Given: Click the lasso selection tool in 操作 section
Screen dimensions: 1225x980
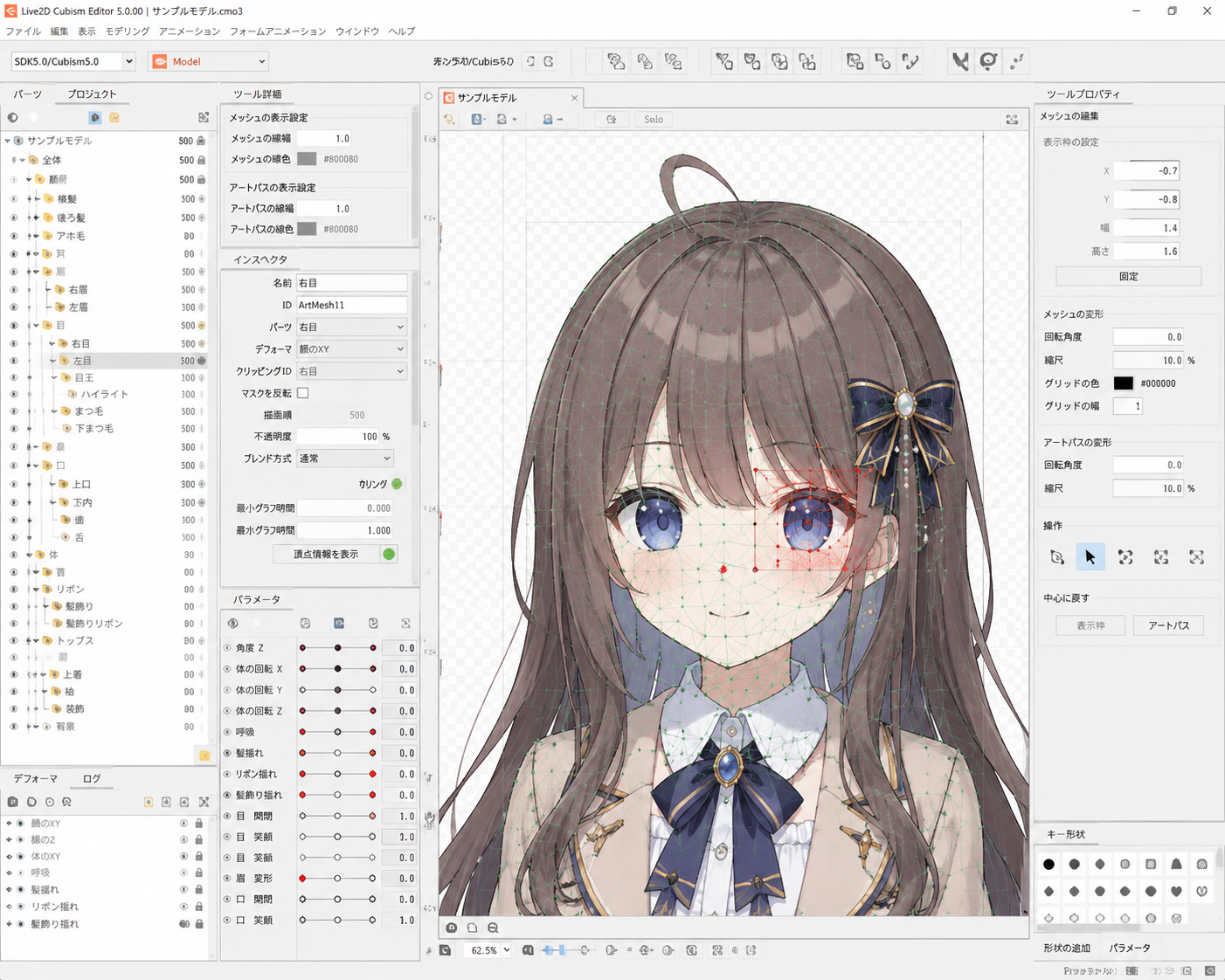Looking at the screenshot, I should pos(1056,557).
